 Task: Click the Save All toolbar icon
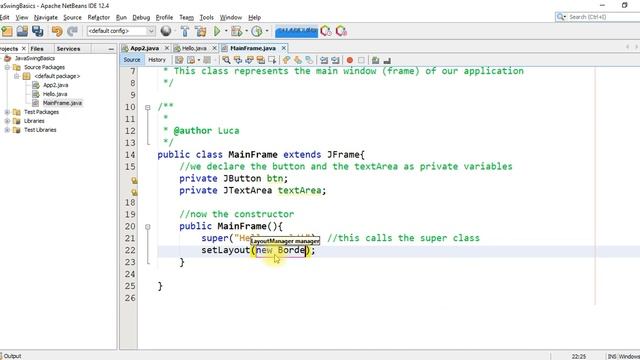(x=38, y=31)
